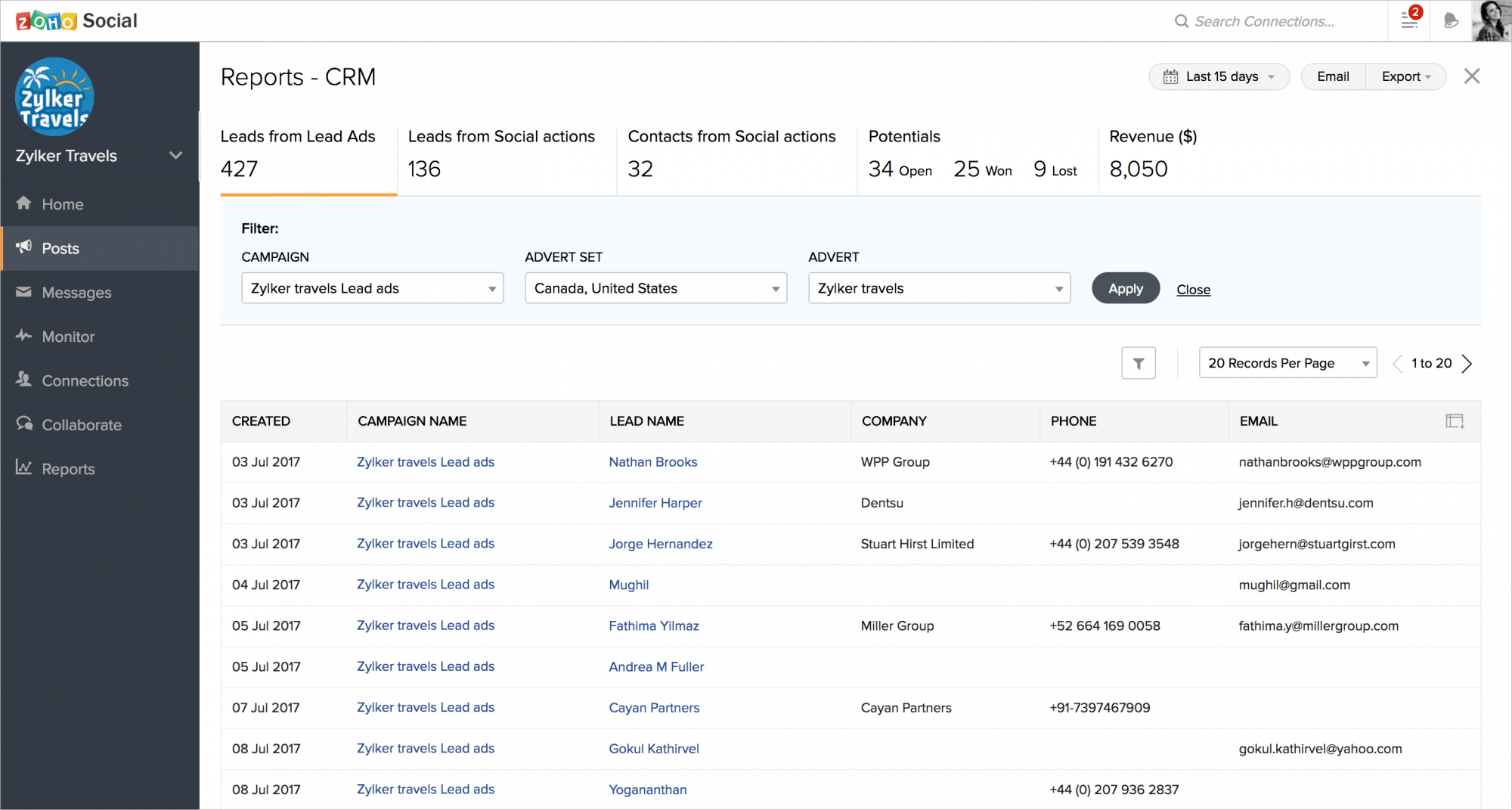Open the Advert dropdown
The height and width of the screenshot is (810, 1512).
pos(939,288)
